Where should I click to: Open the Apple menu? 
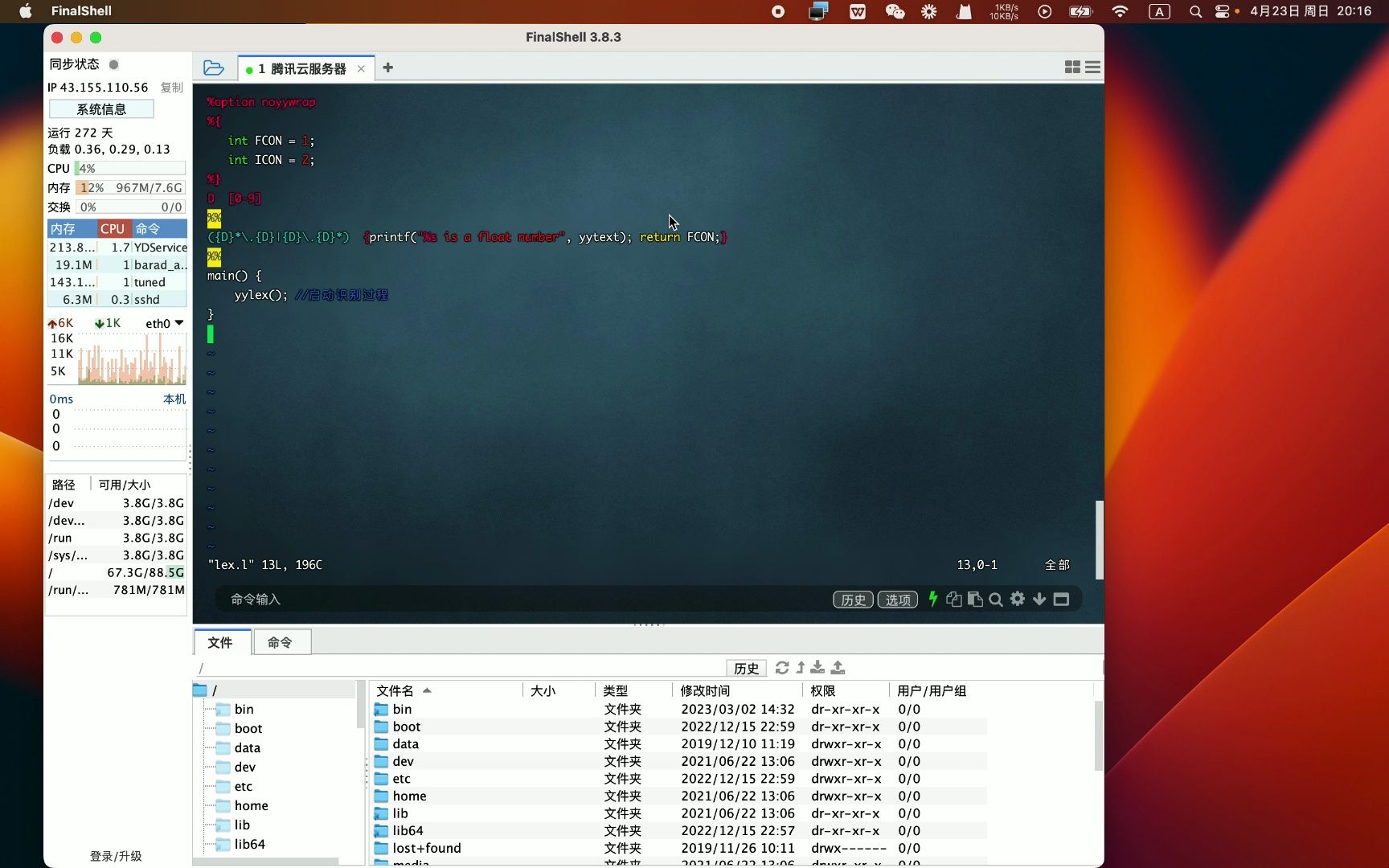(x=26, y=11)
